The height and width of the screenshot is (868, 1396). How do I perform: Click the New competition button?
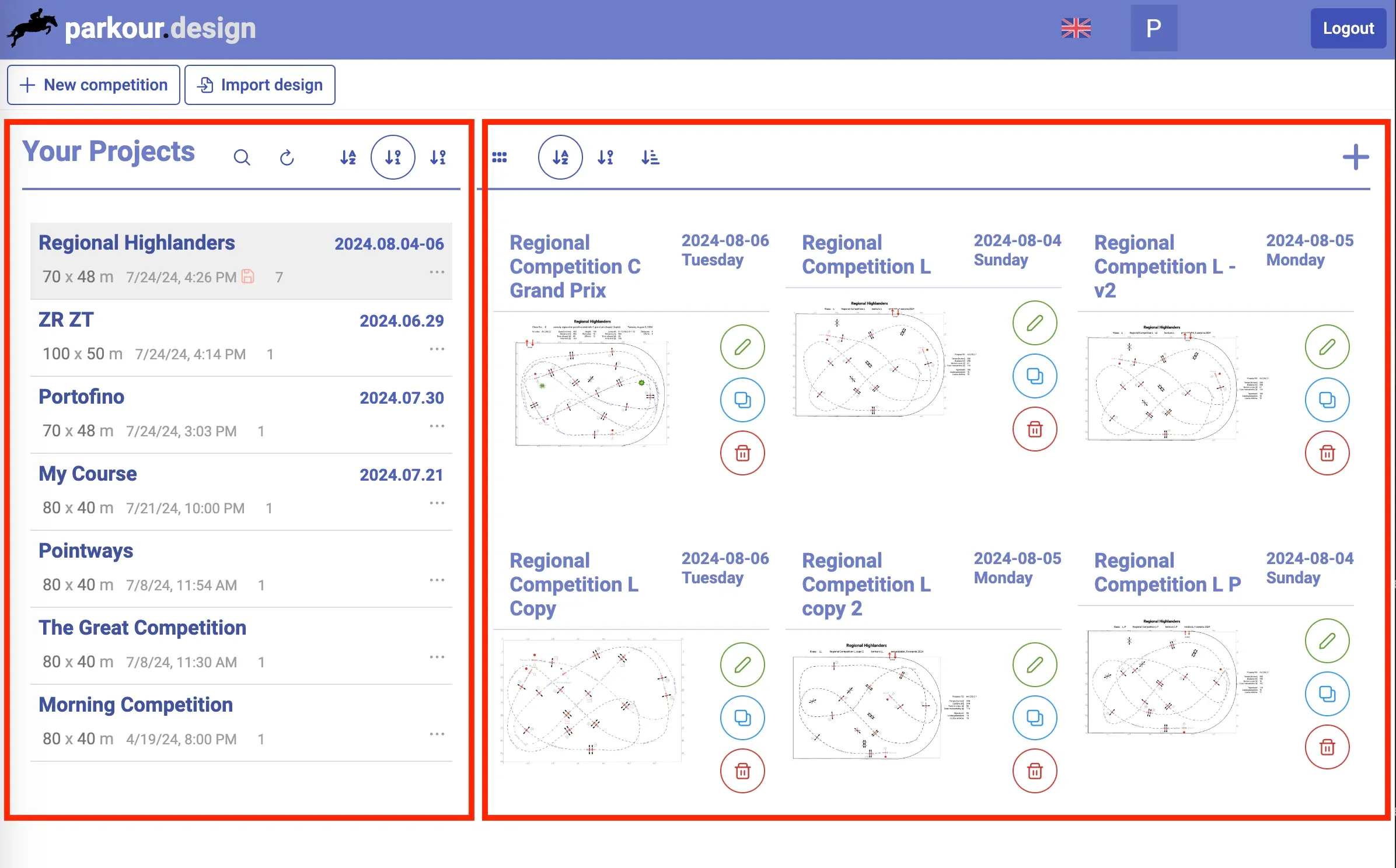click(x=93, y=85)
